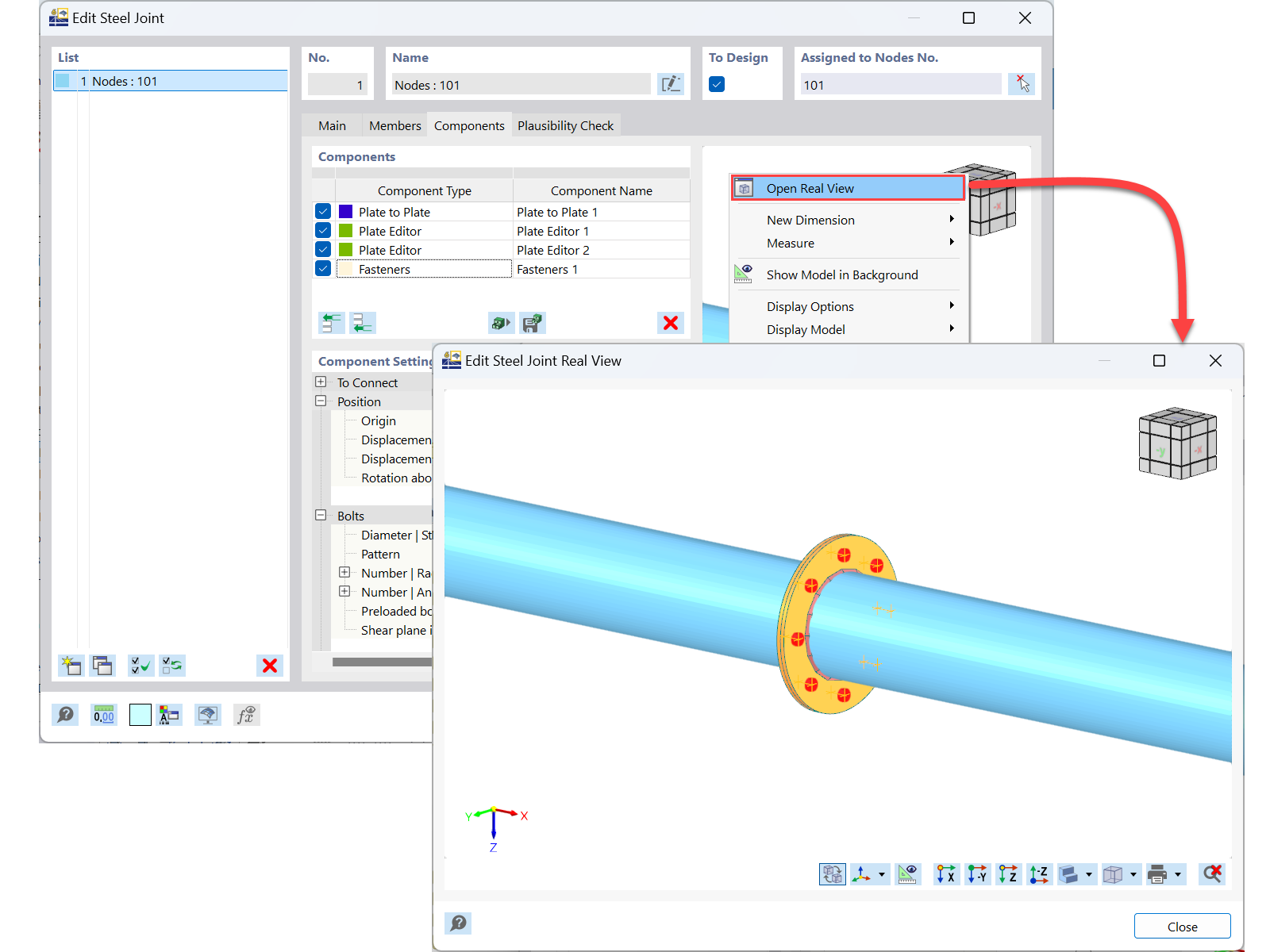Switch to the Plausibility Check tab
The width and height of the screenshot is (1270, 952).
[x=566, y=125]
